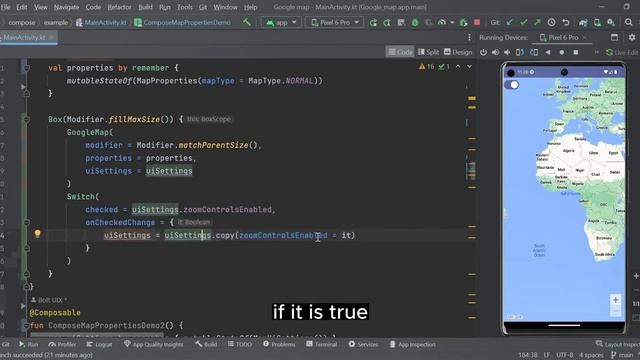Viewport: 640px width, 360px height.
Task: Toggle the switch in emulator map
Action: [x=512, y=84]
